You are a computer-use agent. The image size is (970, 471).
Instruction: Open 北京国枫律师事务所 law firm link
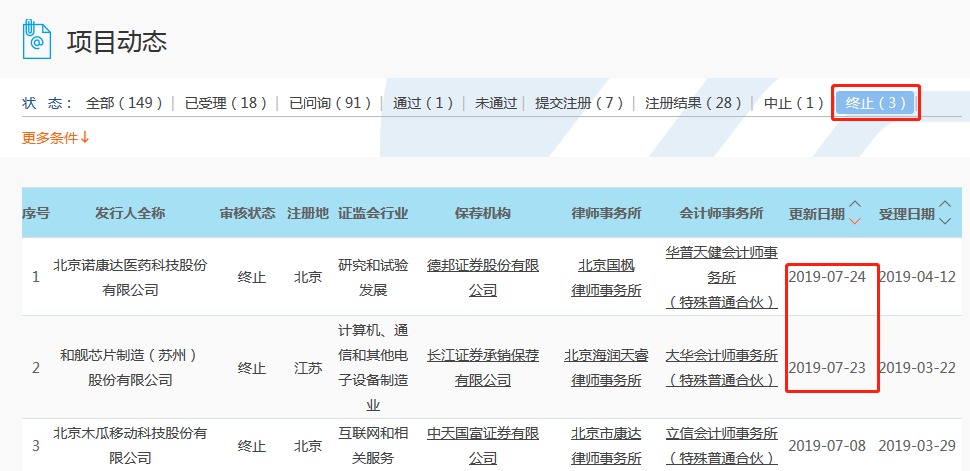[606, 277]
